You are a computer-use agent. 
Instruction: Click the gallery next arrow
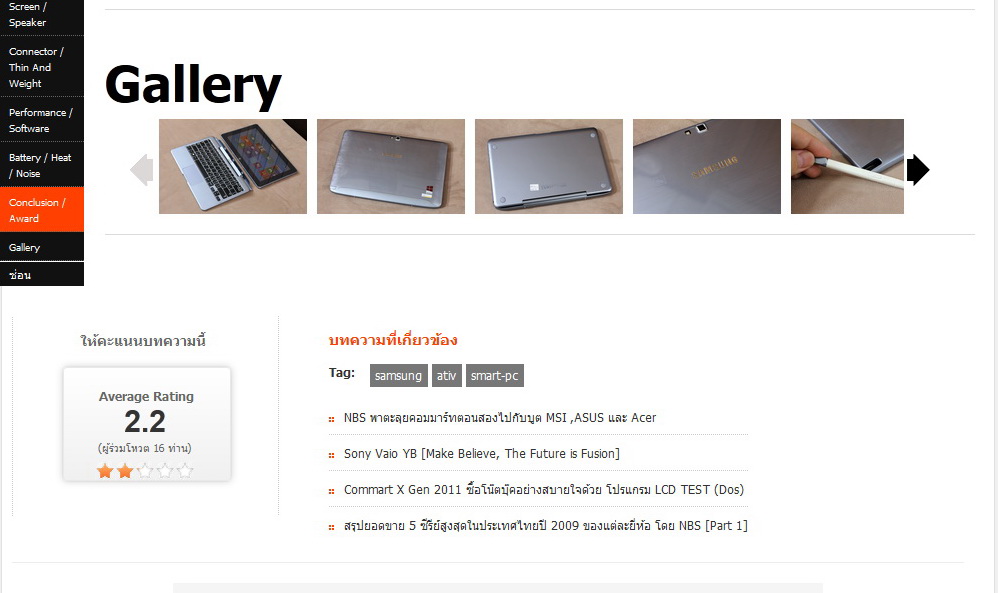click(918, 170)
